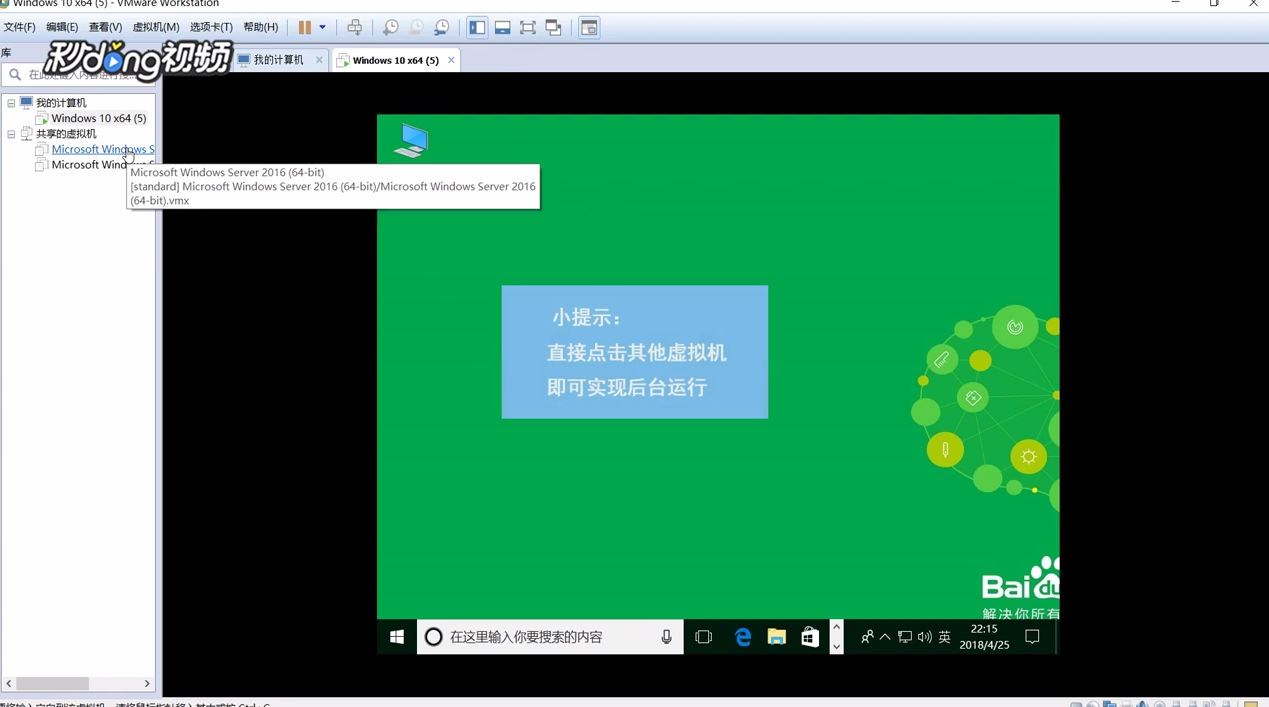
Task: Open File Explorer in the guest taskbar
Action: (776, 637)
